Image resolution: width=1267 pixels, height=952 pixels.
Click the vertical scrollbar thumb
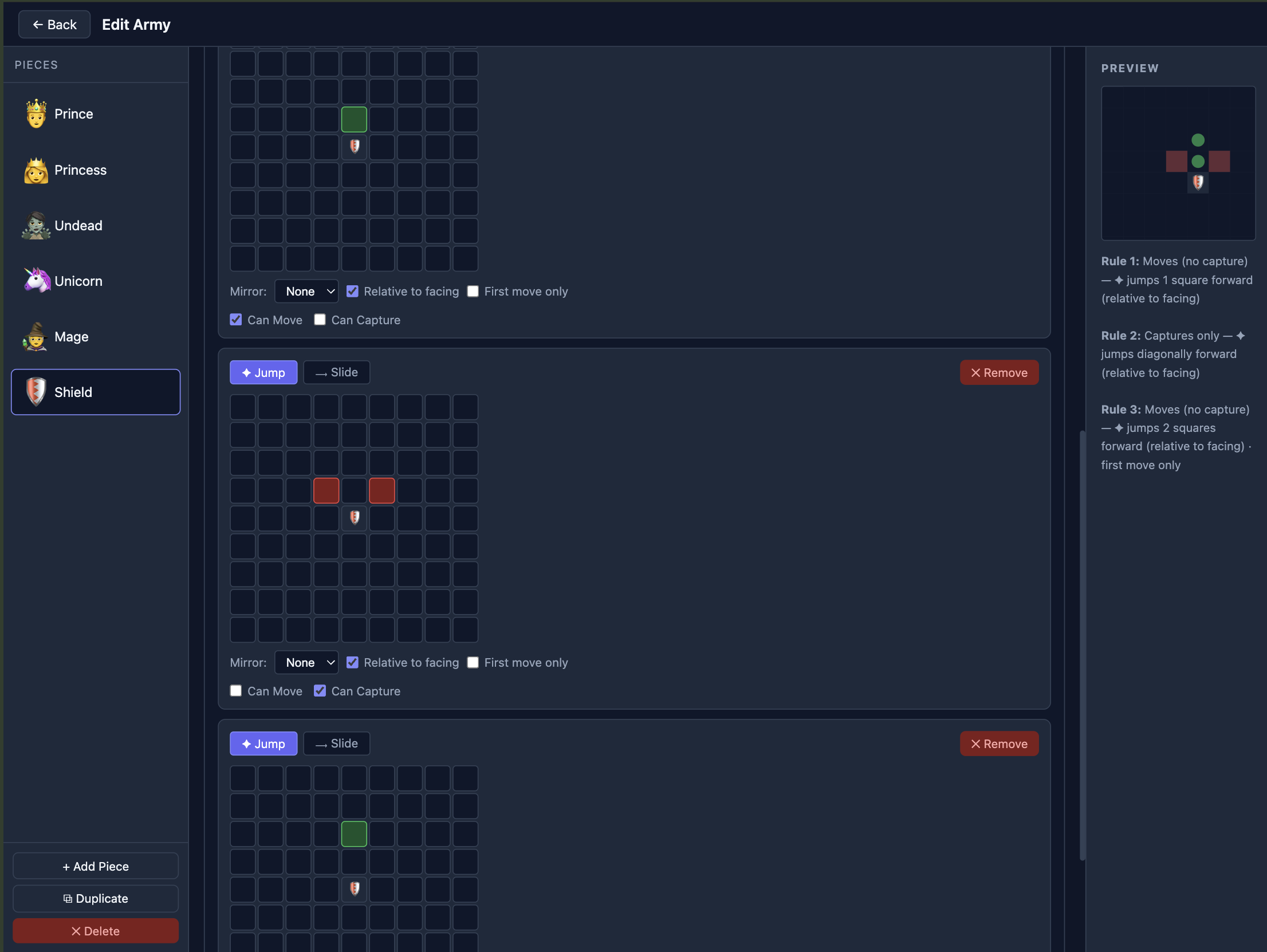[1082, 644]
